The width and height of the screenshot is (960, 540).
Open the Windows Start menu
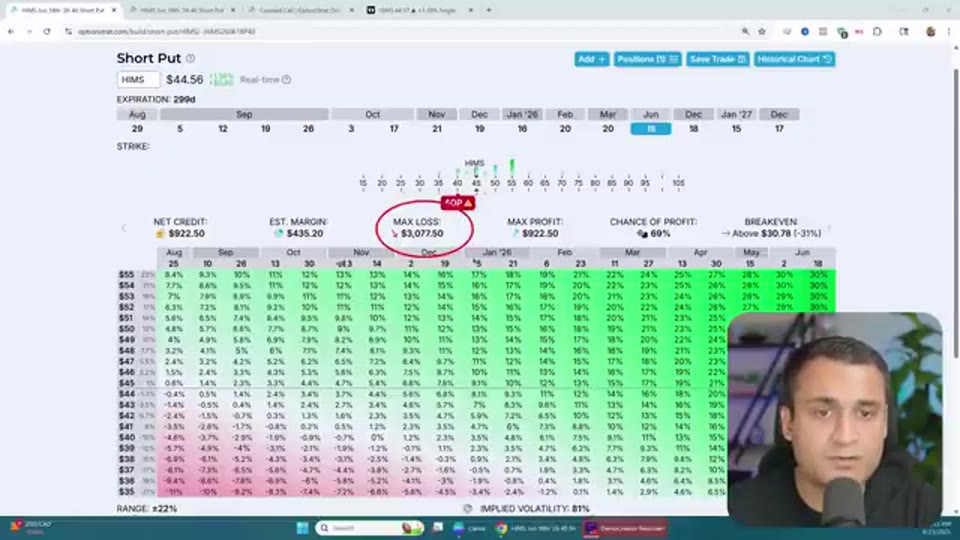pyautogui.click(x=302, y=528)
